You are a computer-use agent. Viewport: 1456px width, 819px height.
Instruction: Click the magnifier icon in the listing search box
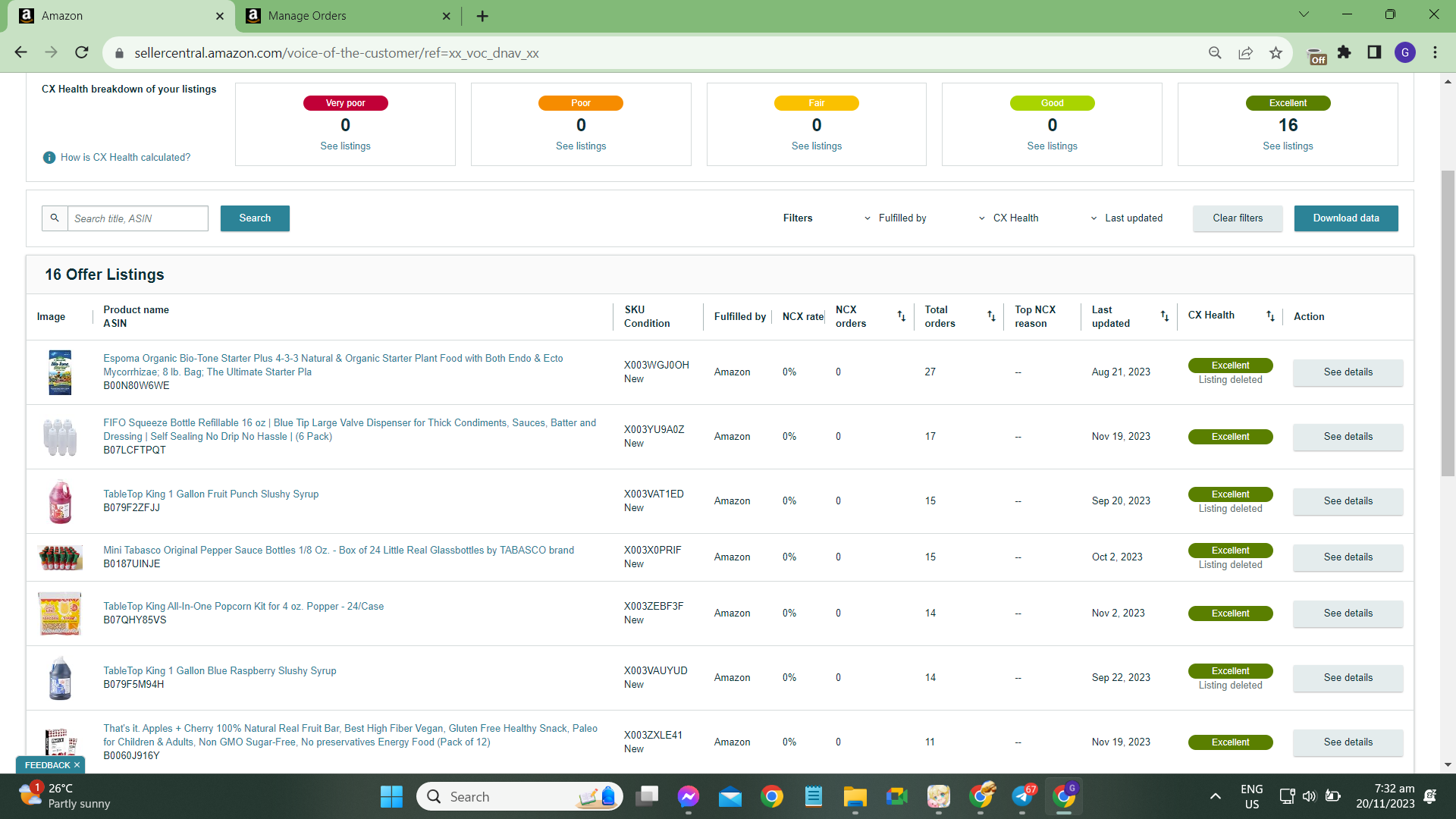coord(55,218)
